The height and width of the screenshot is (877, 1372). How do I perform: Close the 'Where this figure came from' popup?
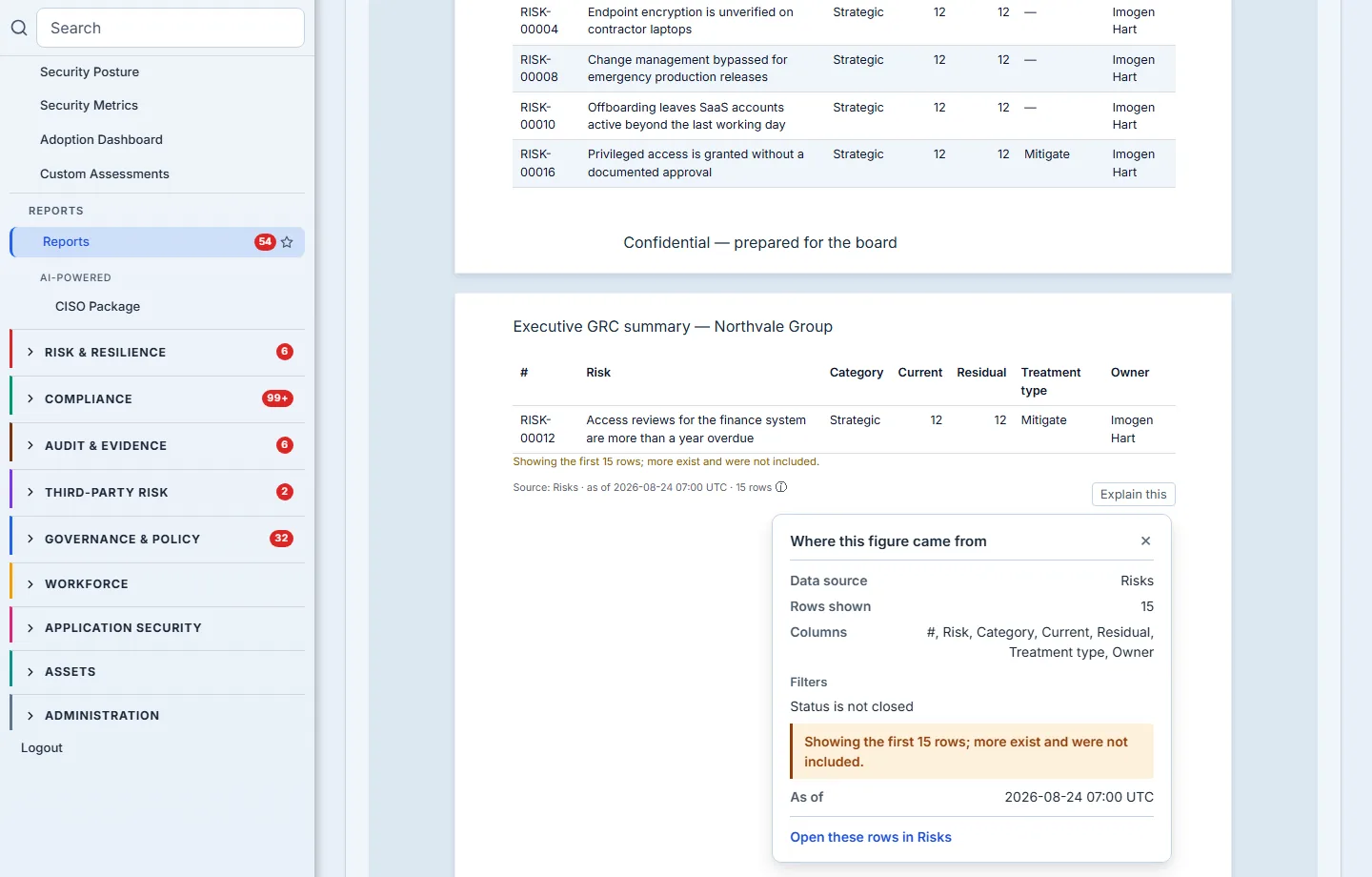coord(1145,540)
